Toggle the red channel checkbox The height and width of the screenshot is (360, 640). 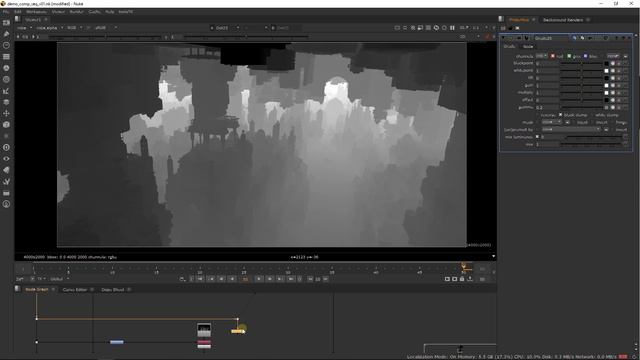553,56
